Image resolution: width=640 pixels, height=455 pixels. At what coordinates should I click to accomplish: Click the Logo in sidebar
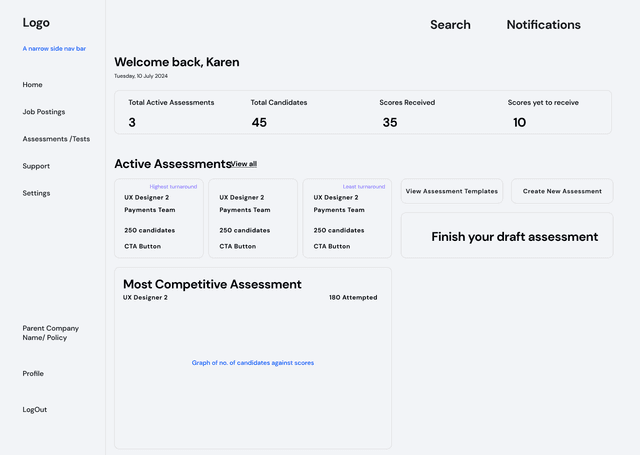(36, 23)
